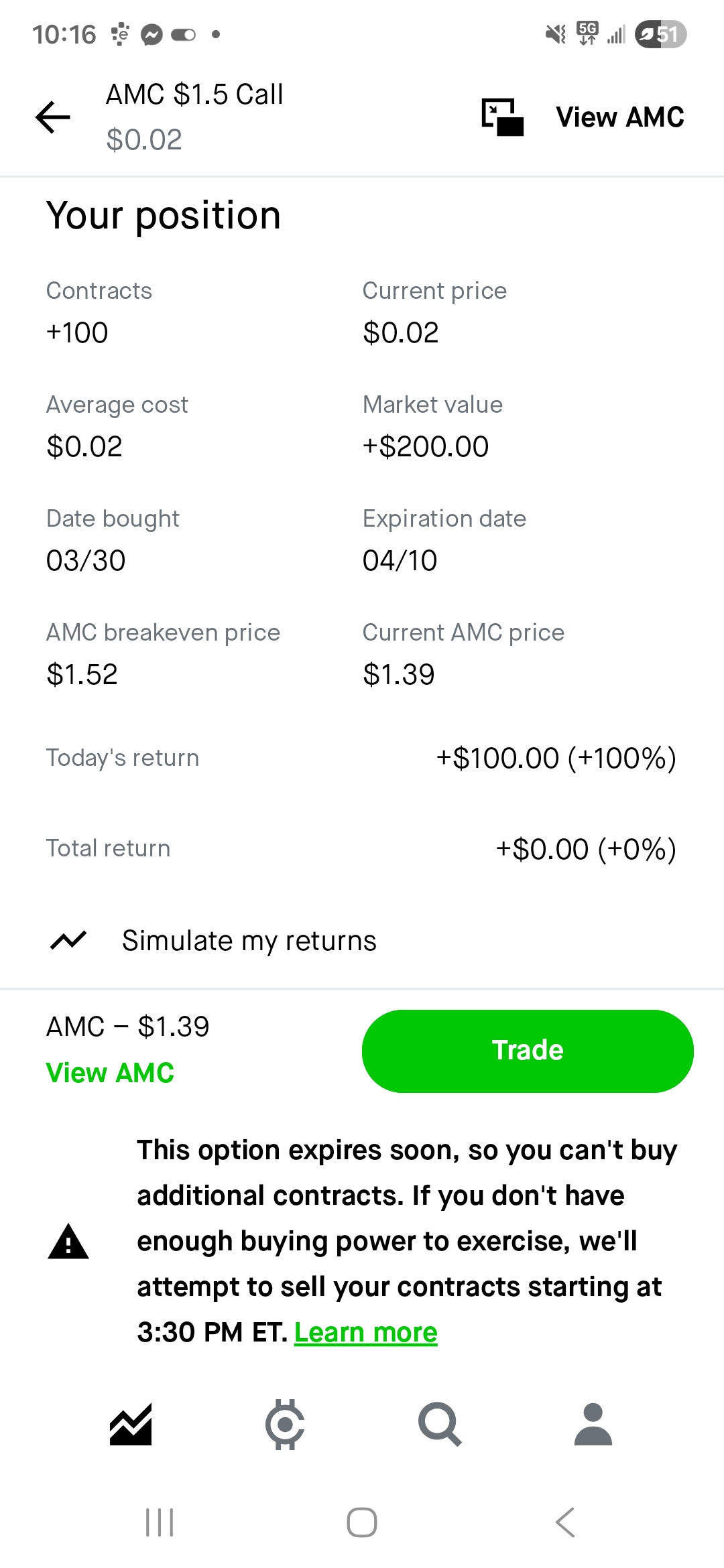Open the Learn more link
The height and width of the screenshot is (1568, 724).
365,1332
